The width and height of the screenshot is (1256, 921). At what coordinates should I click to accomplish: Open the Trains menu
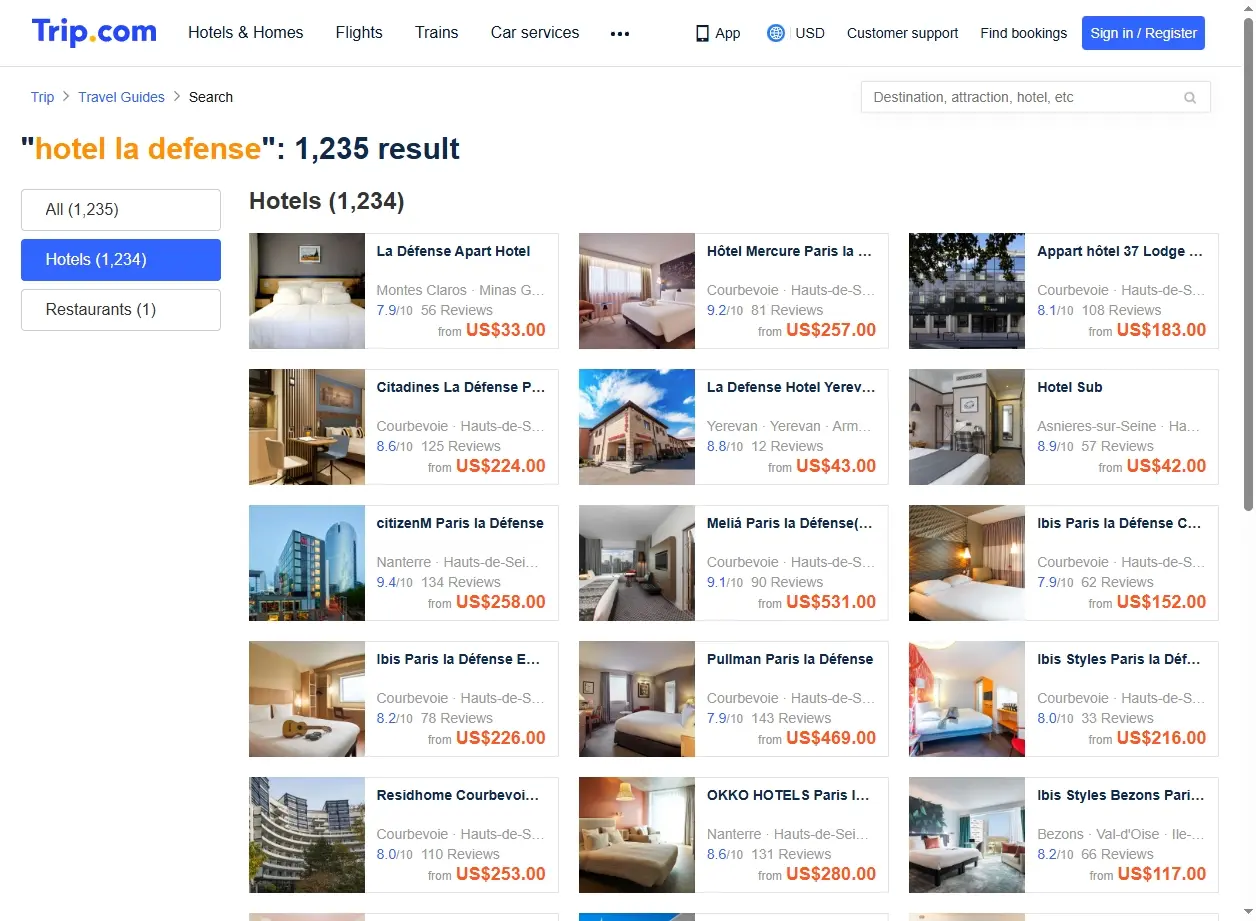(437, 33)
